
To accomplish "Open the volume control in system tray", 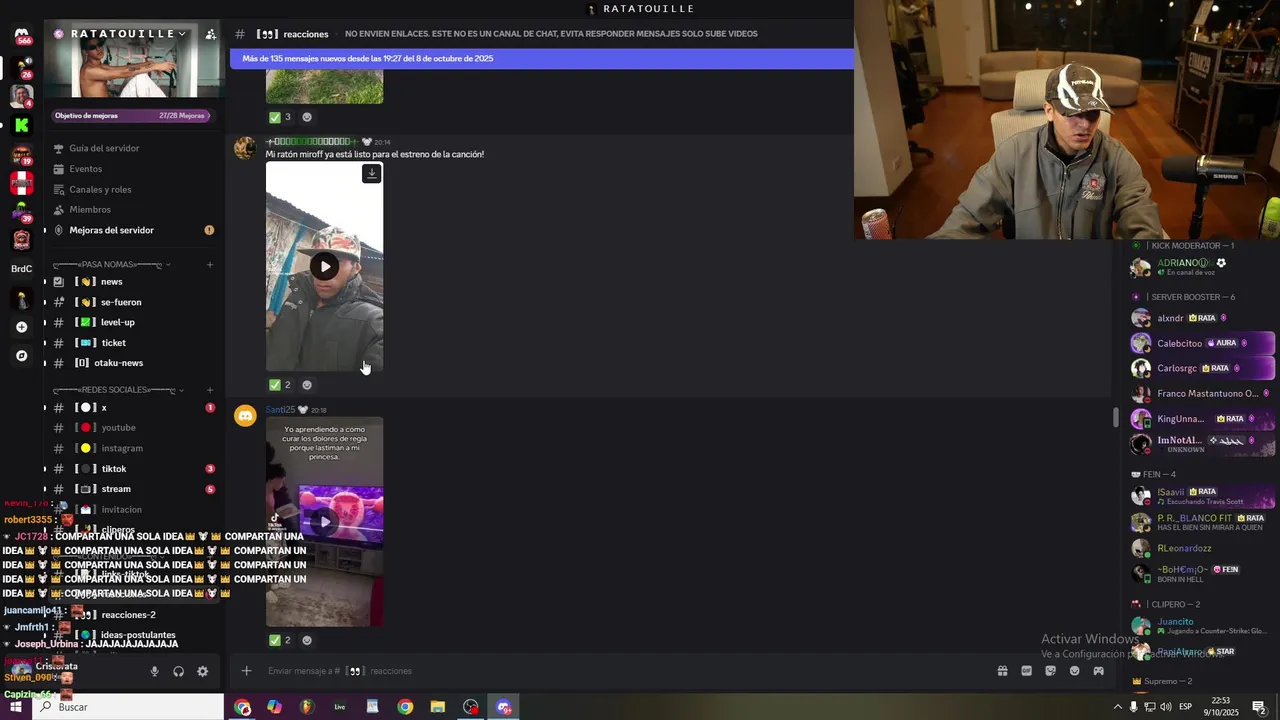I will pos(1165,707).
